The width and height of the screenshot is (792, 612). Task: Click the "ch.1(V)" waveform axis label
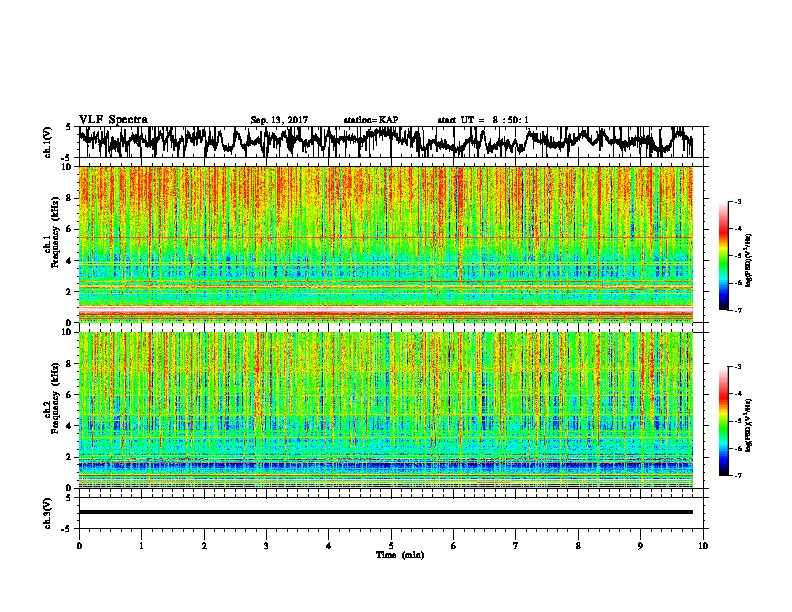click(48, 142)
